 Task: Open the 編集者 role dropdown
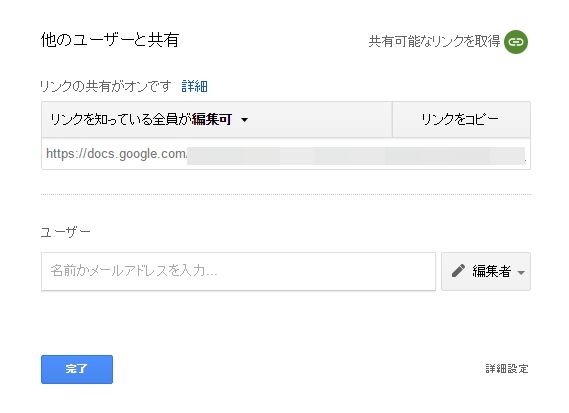[x=486, y=271]
